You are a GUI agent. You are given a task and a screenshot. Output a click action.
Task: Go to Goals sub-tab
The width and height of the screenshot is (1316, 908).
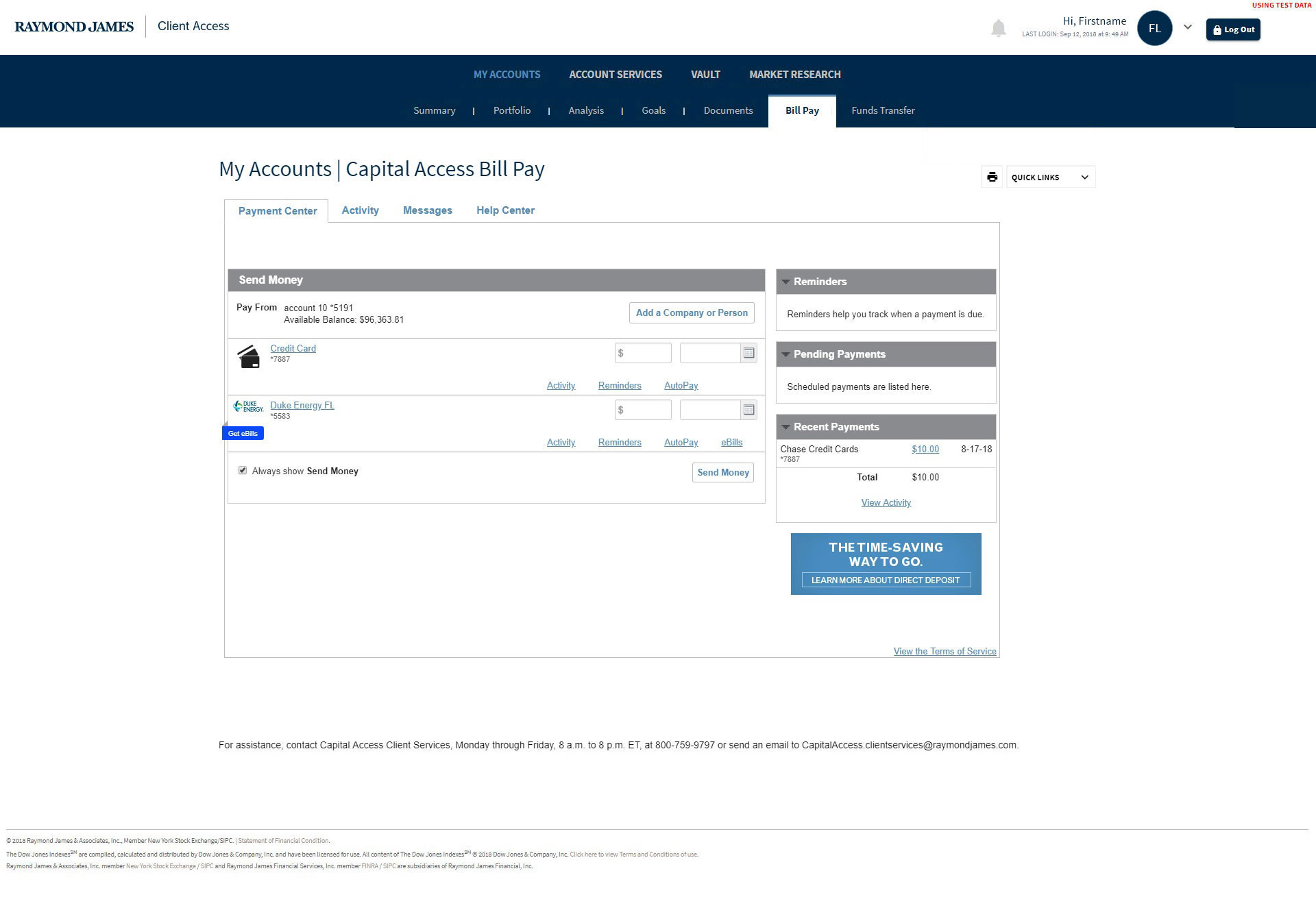[x=654, y=110]
